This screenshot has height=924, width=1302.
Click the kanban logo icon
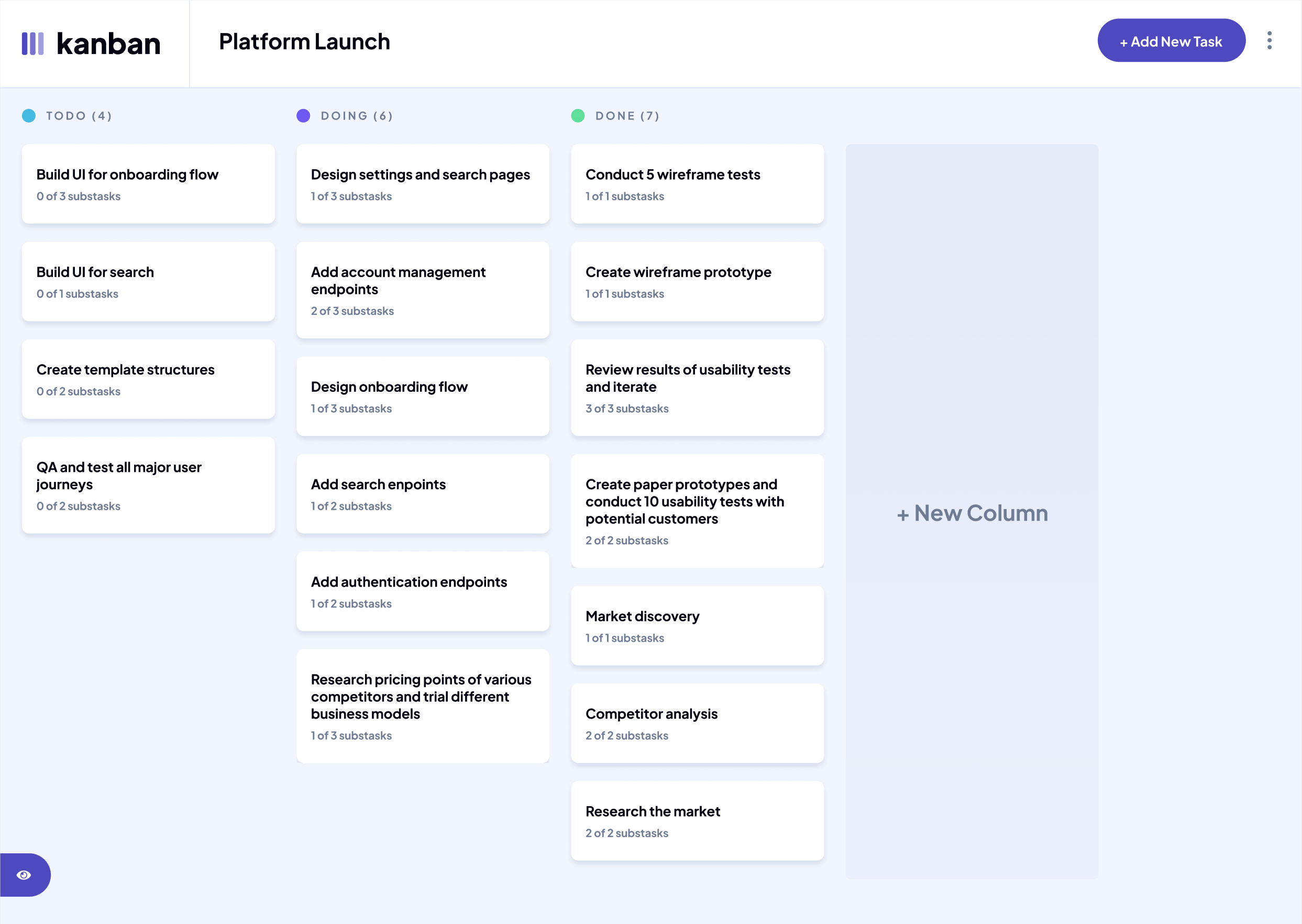coord(32,43)
